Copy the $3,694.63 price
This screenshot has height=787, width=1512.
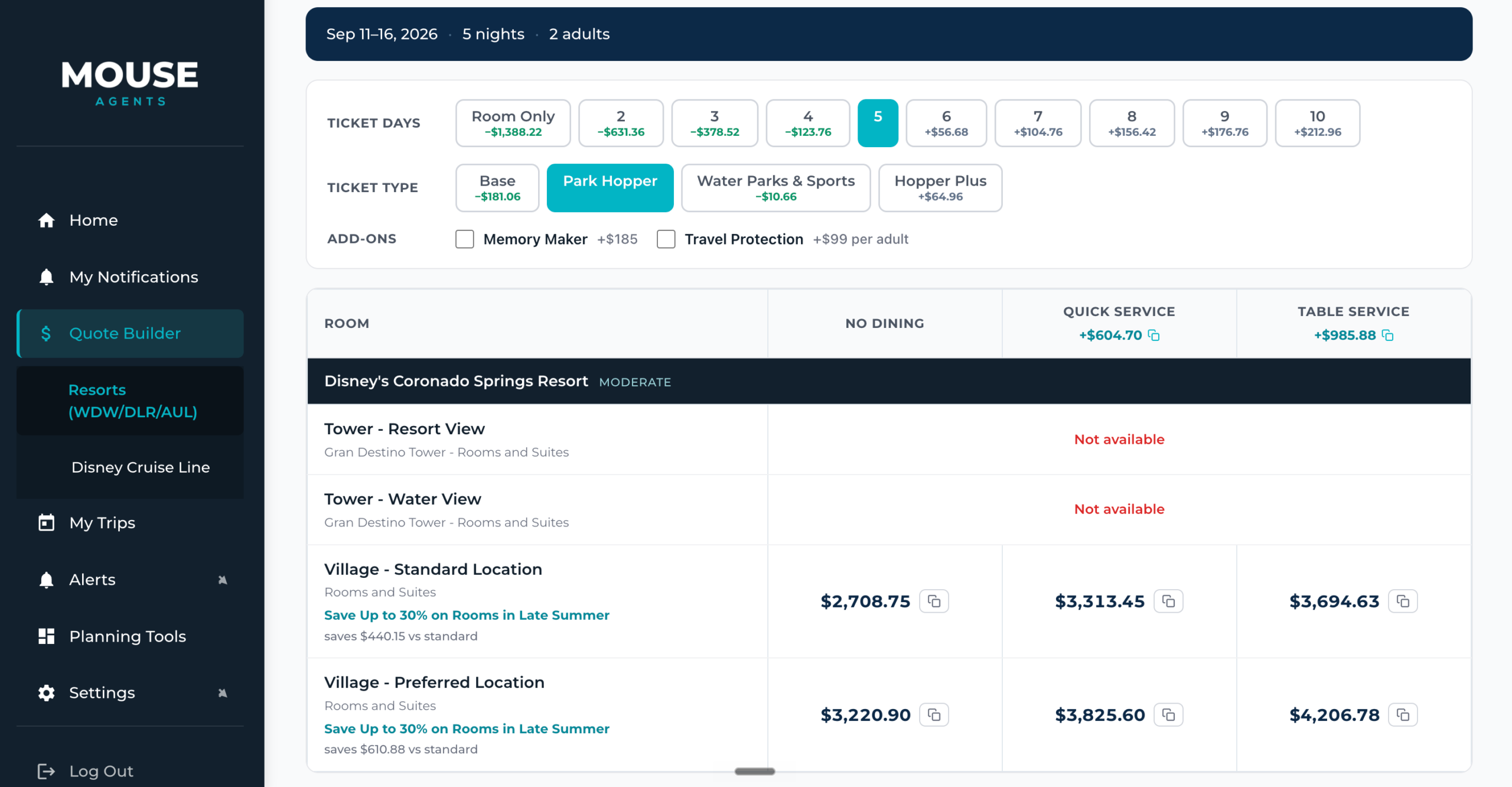(x=1403, y=601)
